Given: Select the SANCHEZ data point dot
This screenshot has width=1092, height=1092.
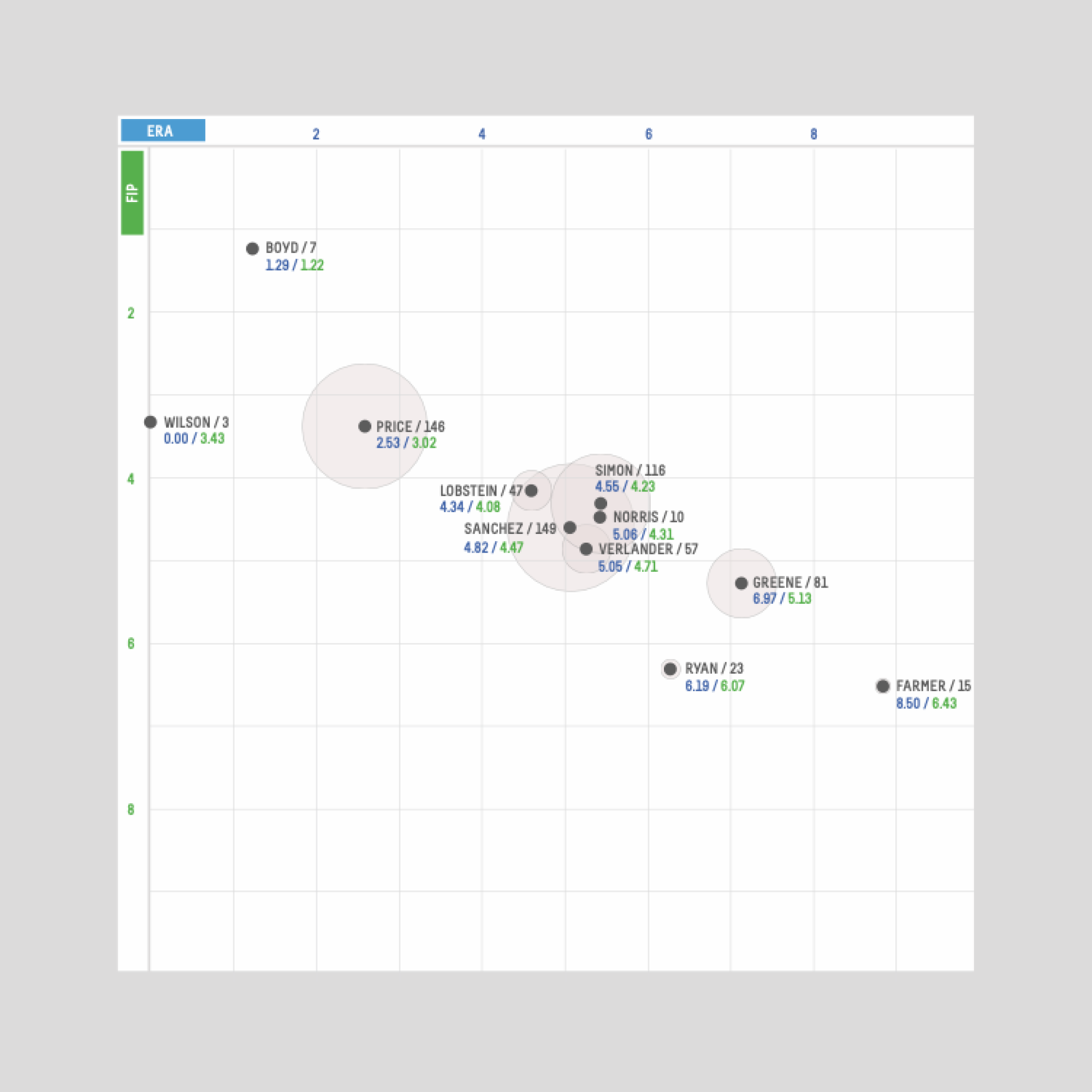Looking at the screenshot, I should (569, 528).
